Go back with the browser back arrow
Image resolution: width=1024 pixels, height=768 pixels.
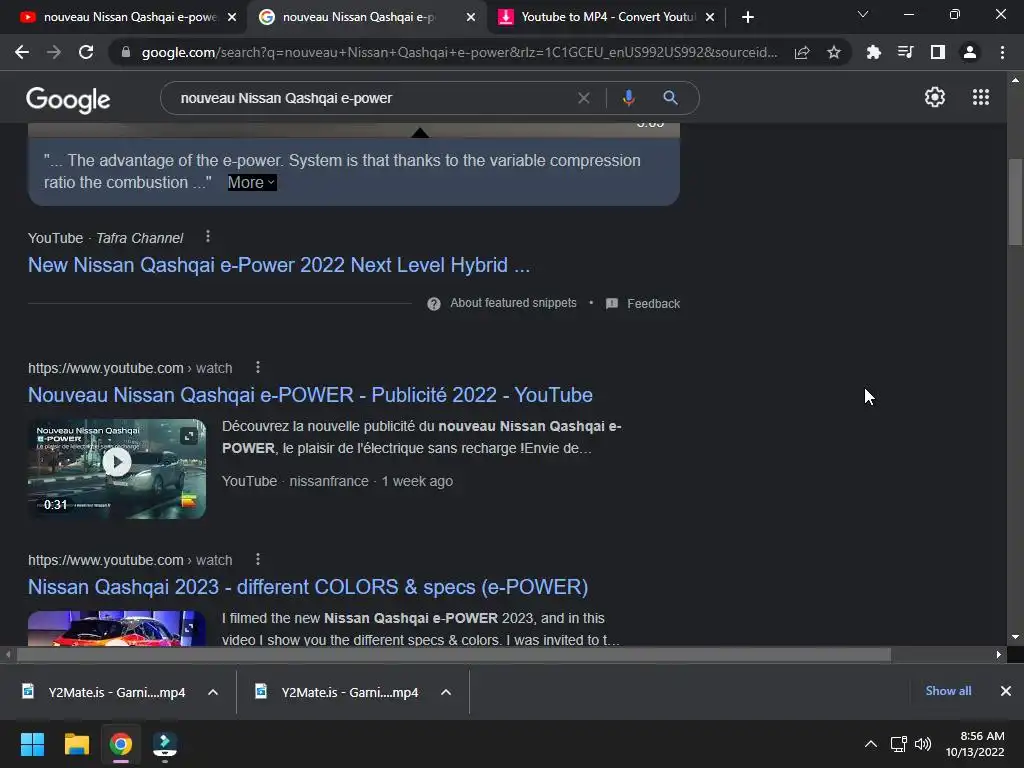(x=22, y=52)
